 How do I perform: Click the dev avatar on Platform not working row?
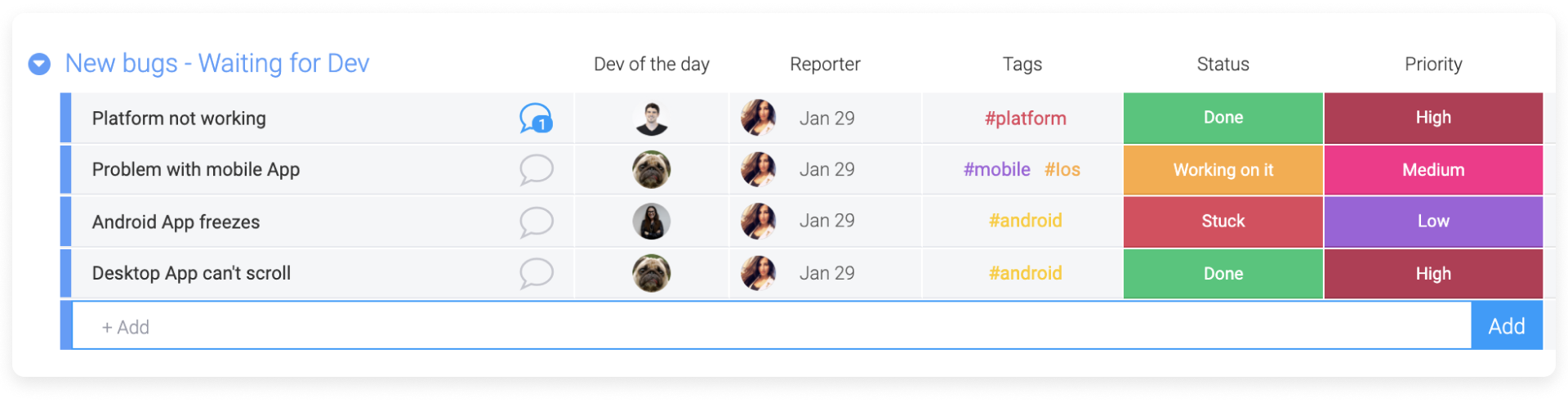651,119
